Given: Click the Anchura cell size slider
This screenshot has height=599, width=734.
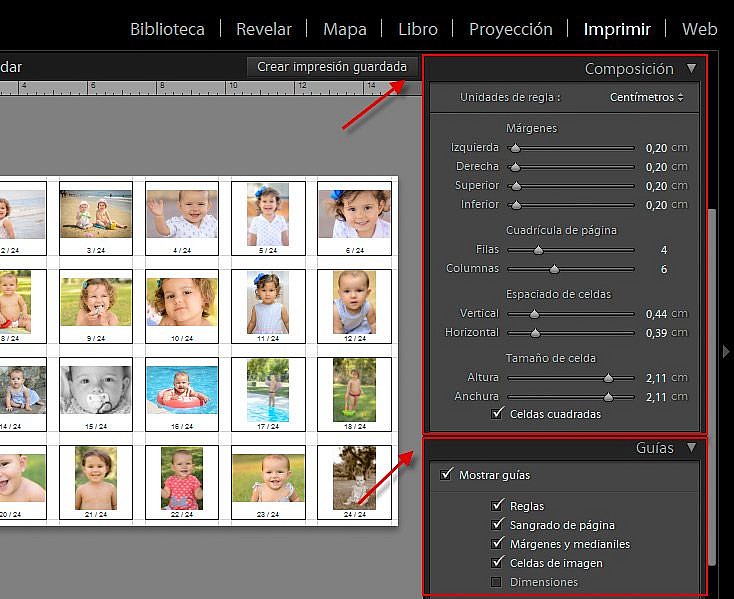Looking at the screenshot, I should [x=571, y=397].
